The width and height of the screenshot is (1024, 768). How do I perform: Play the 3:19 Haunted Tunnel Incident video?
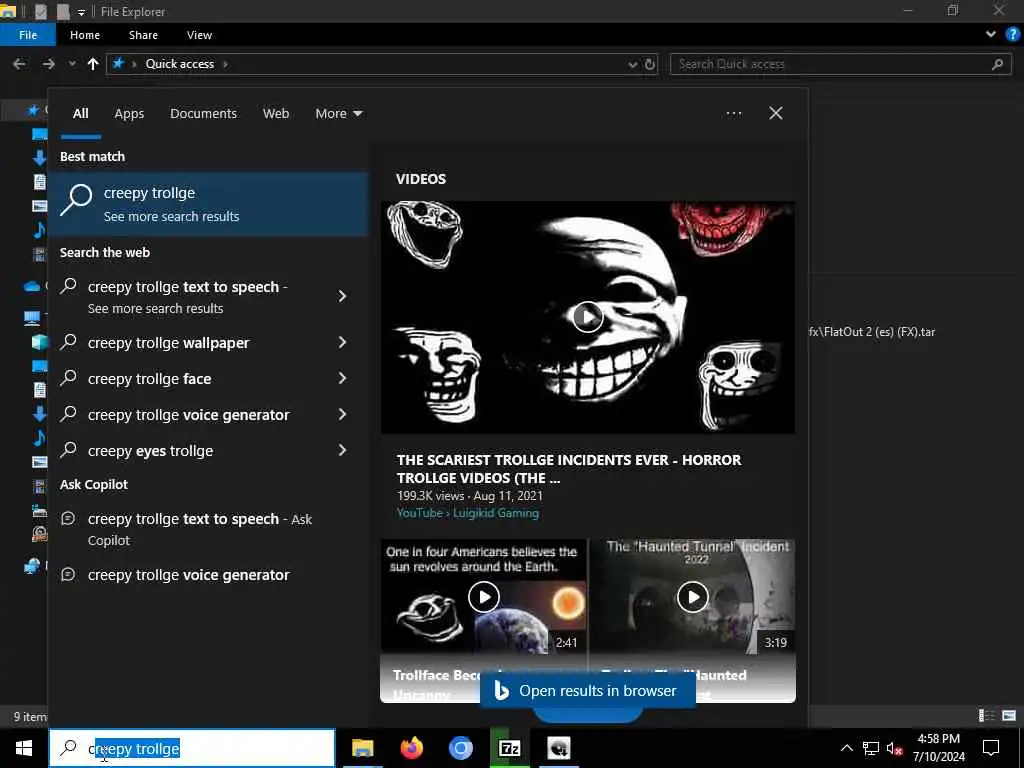[x=692, y=597]
